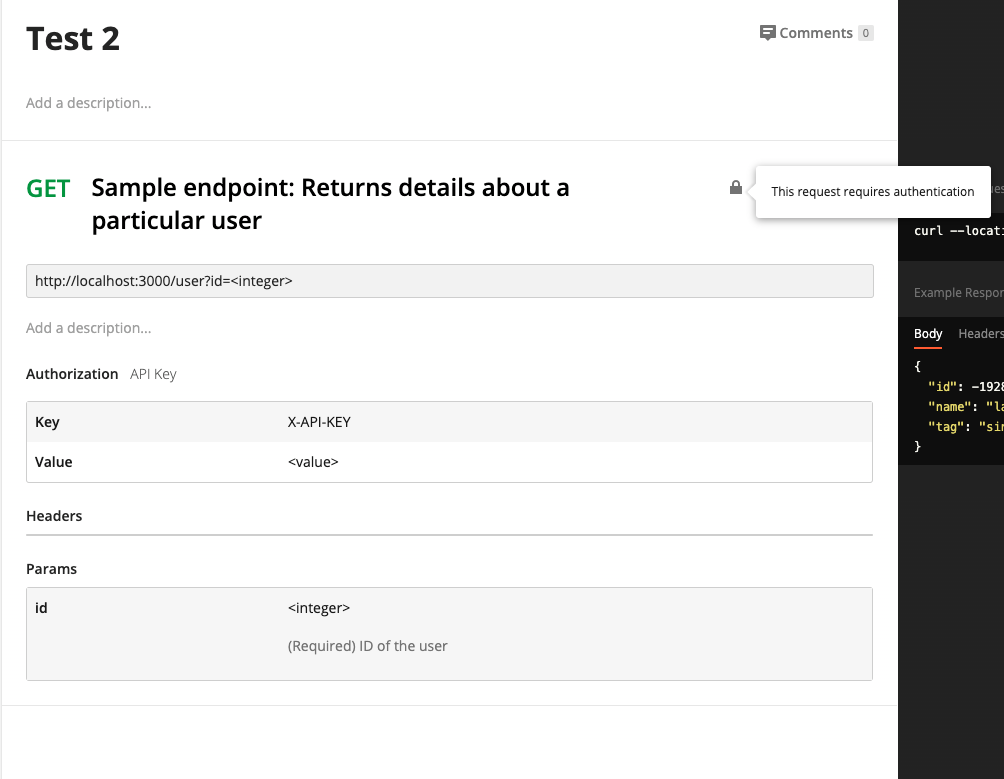Switch to the Headers tab in Example Response
This screenshot has height=779, width=1004.
tap(981, 333)
